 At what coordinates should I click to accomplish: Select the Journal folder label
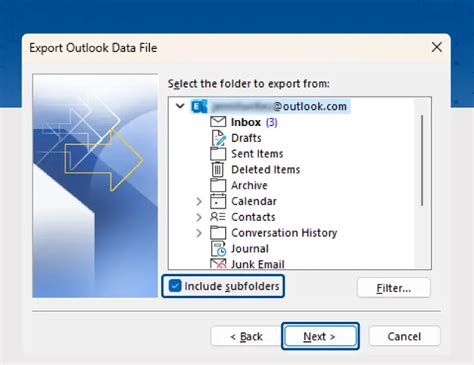250,248
